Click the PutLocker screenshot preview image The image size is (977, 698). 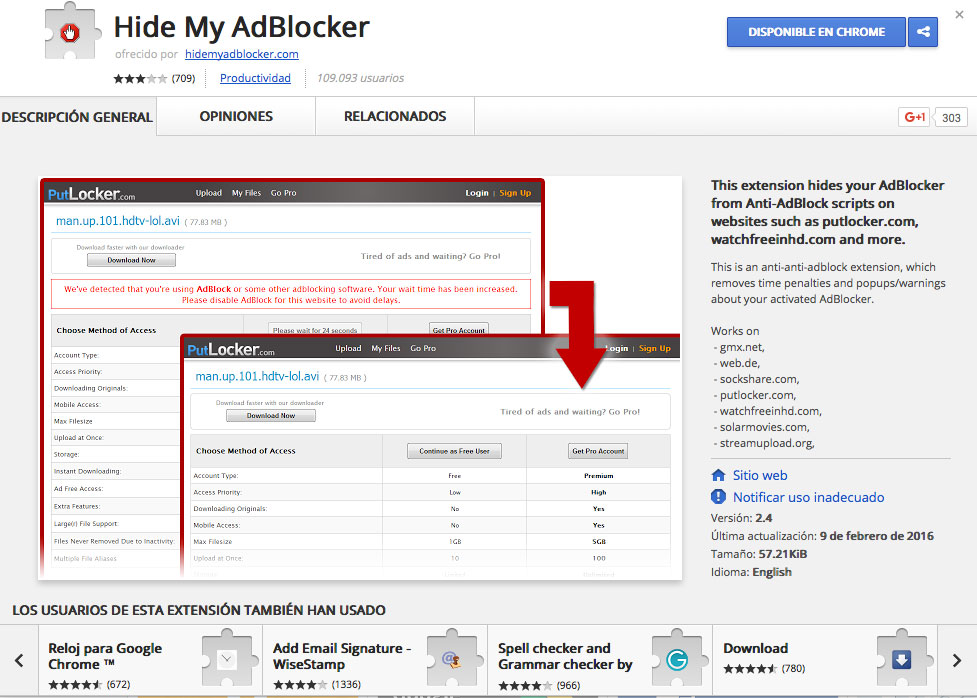tap(360, 378)
